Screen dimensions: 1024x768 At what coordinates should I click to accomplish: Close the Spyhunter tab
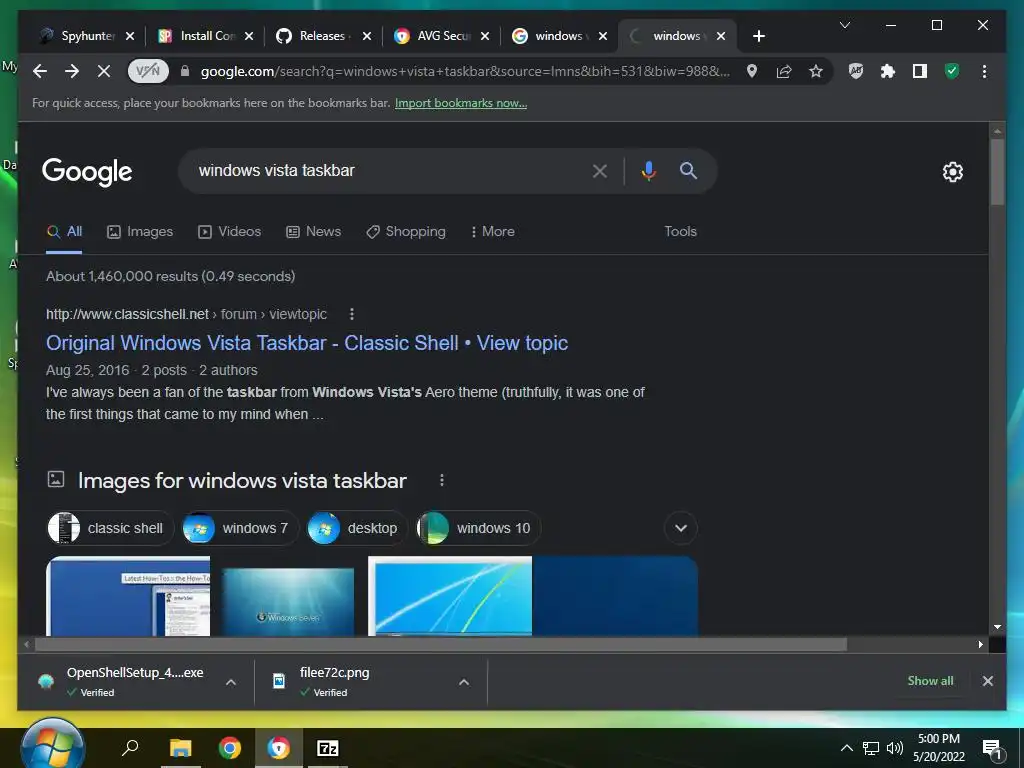(x=130, y=36)
